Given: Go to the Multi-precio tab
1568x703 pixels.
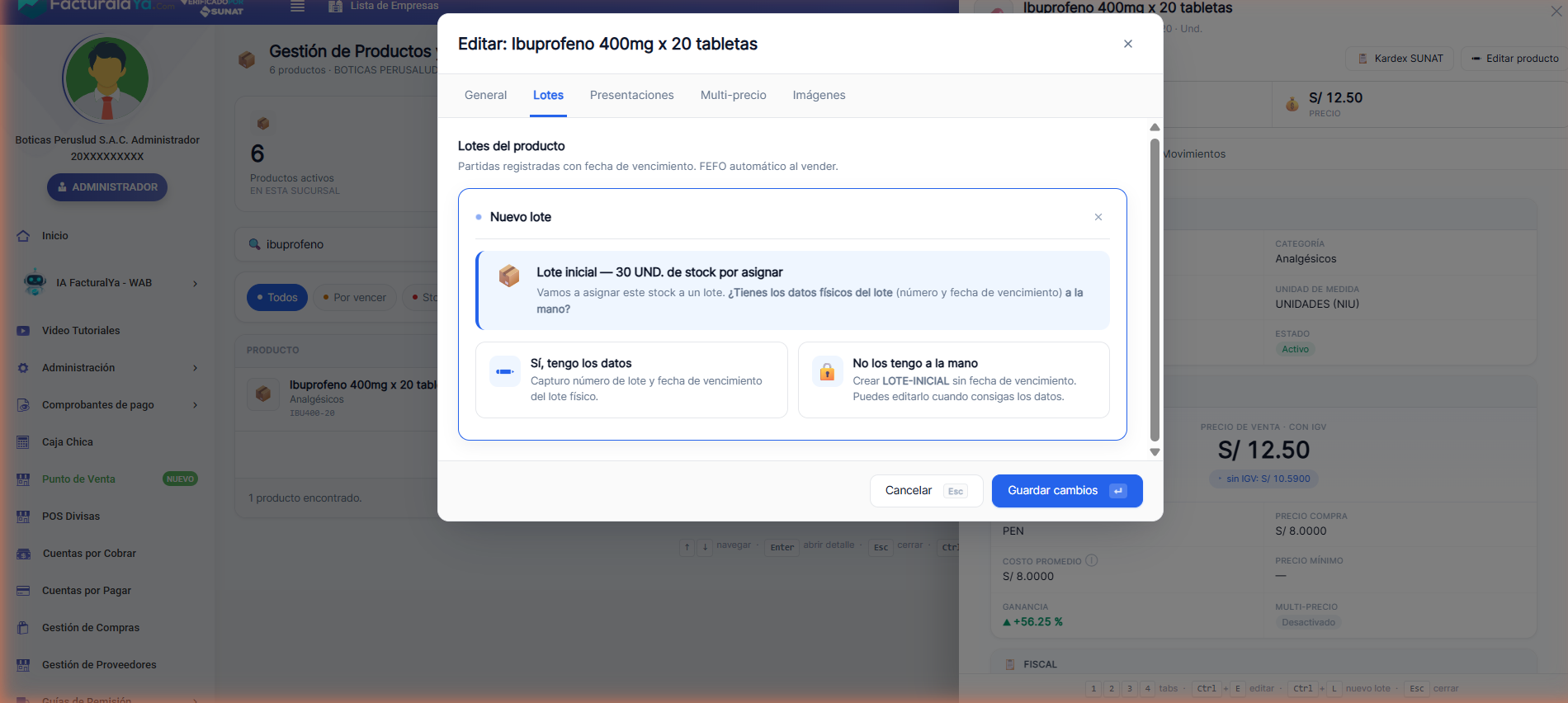Looking at the screenshot, I should click(x=733, y=95).
